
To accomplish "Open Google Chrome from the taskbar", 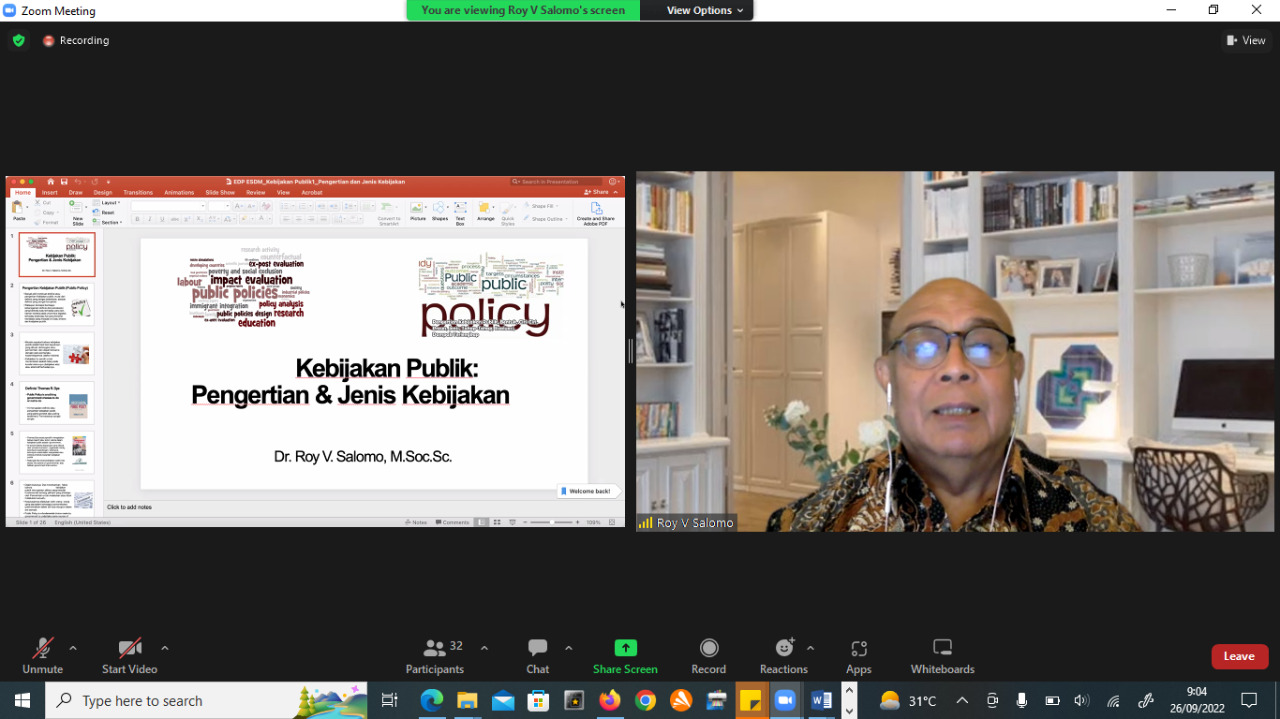I will [x=646, y=701].
